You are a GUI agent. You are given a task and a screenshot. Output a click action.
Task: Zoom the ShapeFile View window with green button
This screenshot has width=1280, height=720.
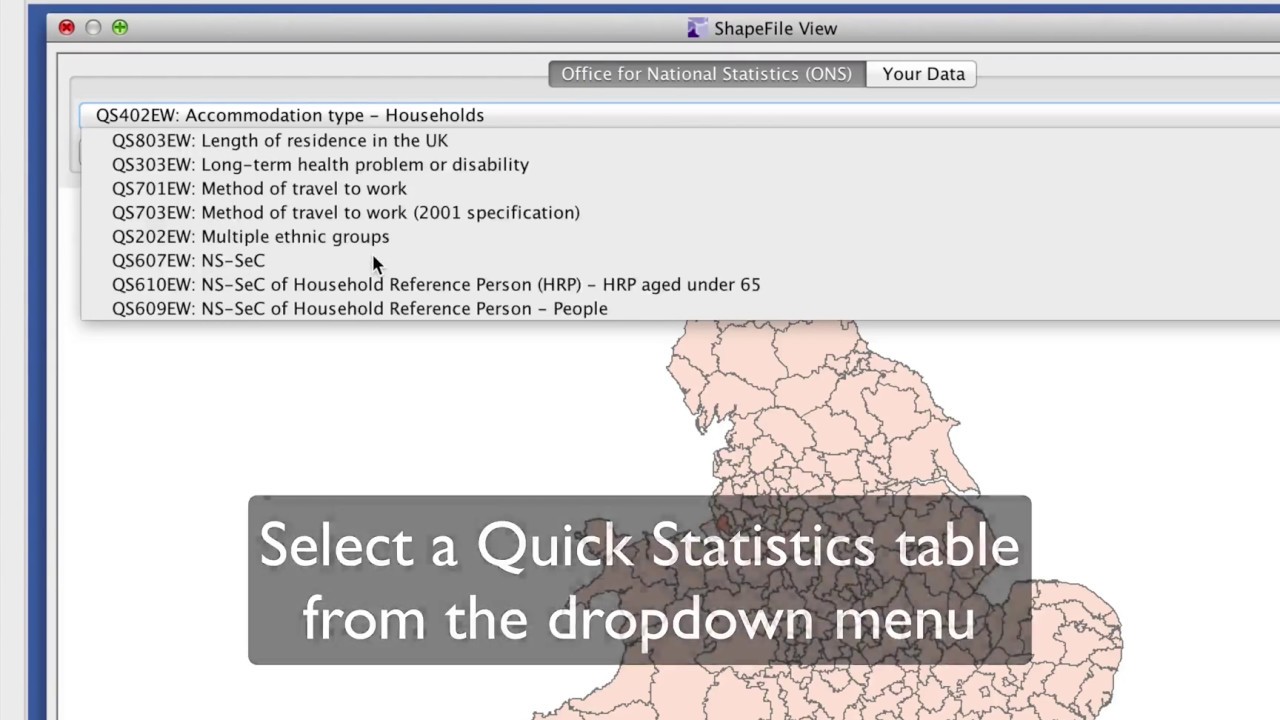point(120,27)
